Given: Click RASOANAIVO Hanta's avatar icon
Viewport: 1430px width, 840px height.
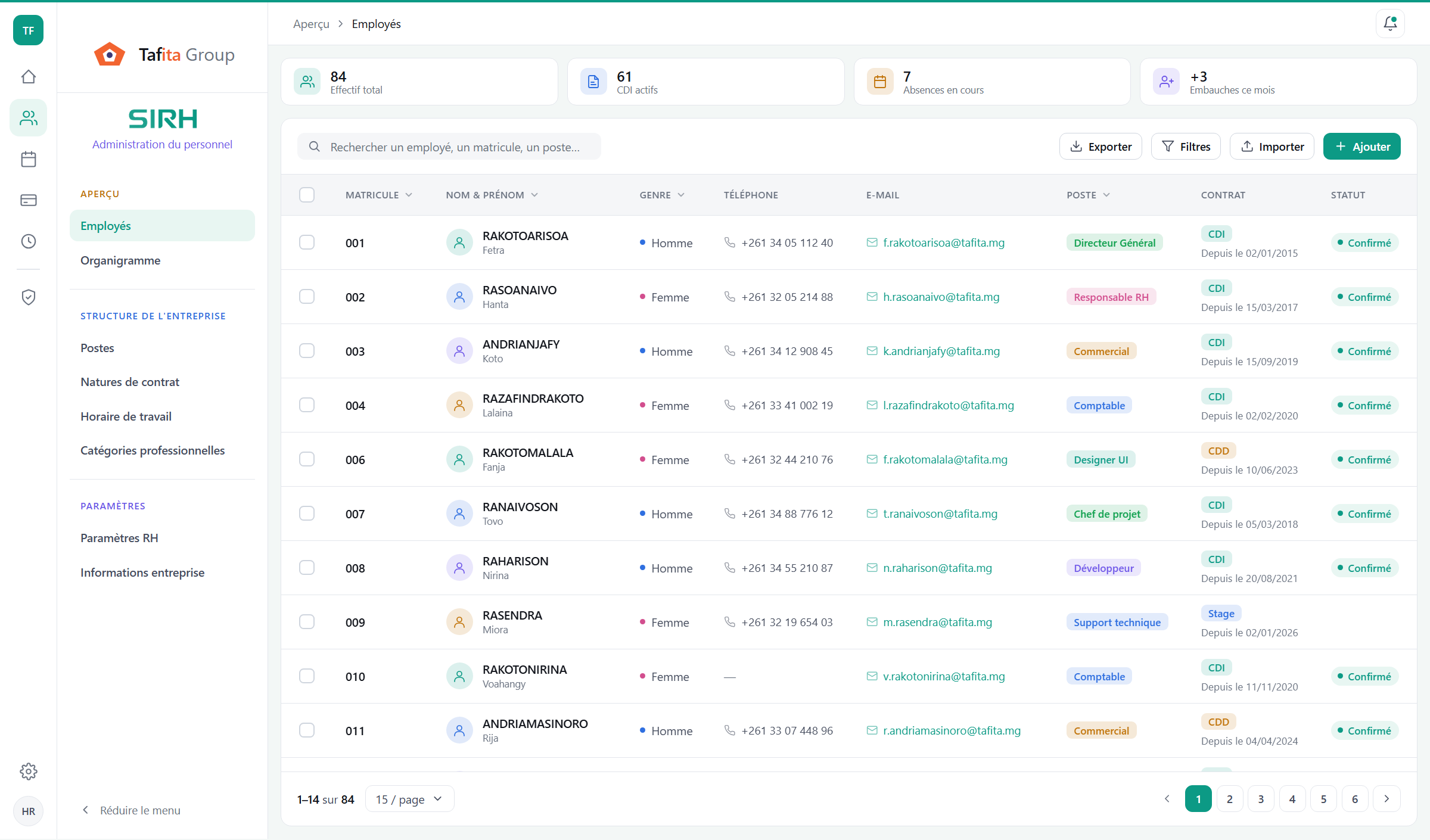Looking at the screenshot, I should 459,297.
